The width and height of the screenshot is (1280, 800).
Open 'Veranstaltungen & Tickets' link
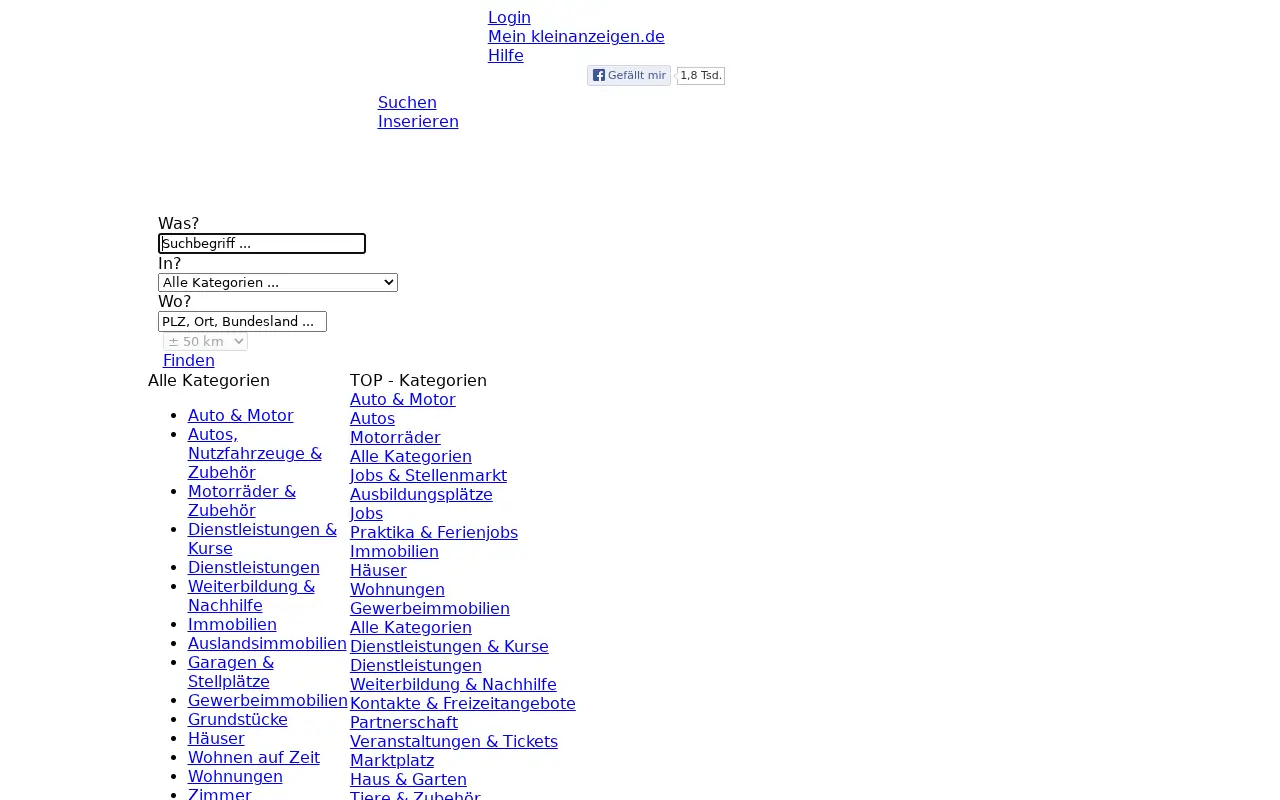click(454, 741)
